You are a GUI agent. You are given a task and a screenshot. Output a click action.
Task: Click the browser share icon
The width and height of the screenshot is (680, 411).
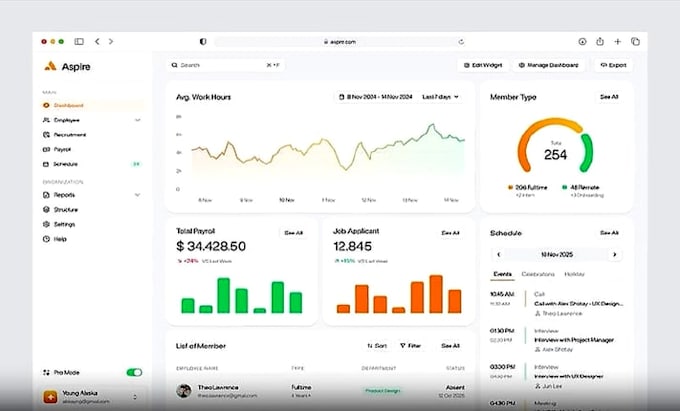[x=600, y=42]
